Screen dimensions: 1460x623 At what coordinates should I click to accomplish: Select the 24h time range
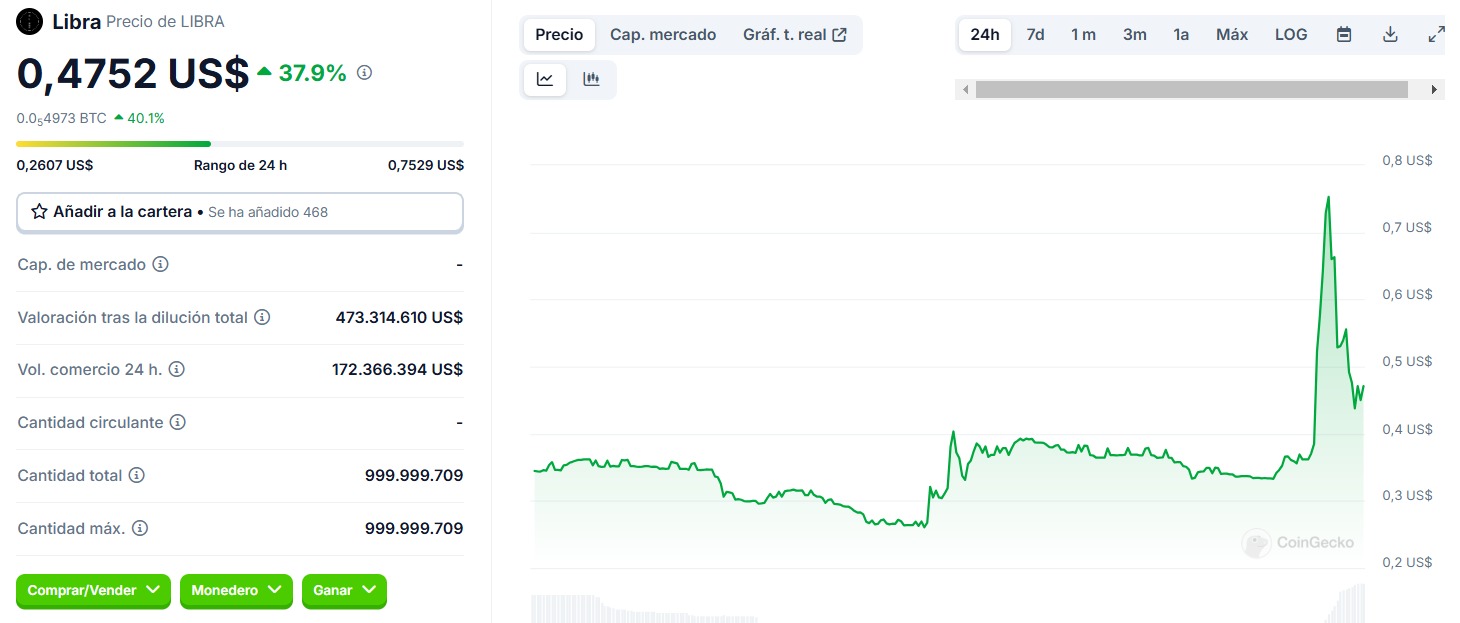pos(984,35)
